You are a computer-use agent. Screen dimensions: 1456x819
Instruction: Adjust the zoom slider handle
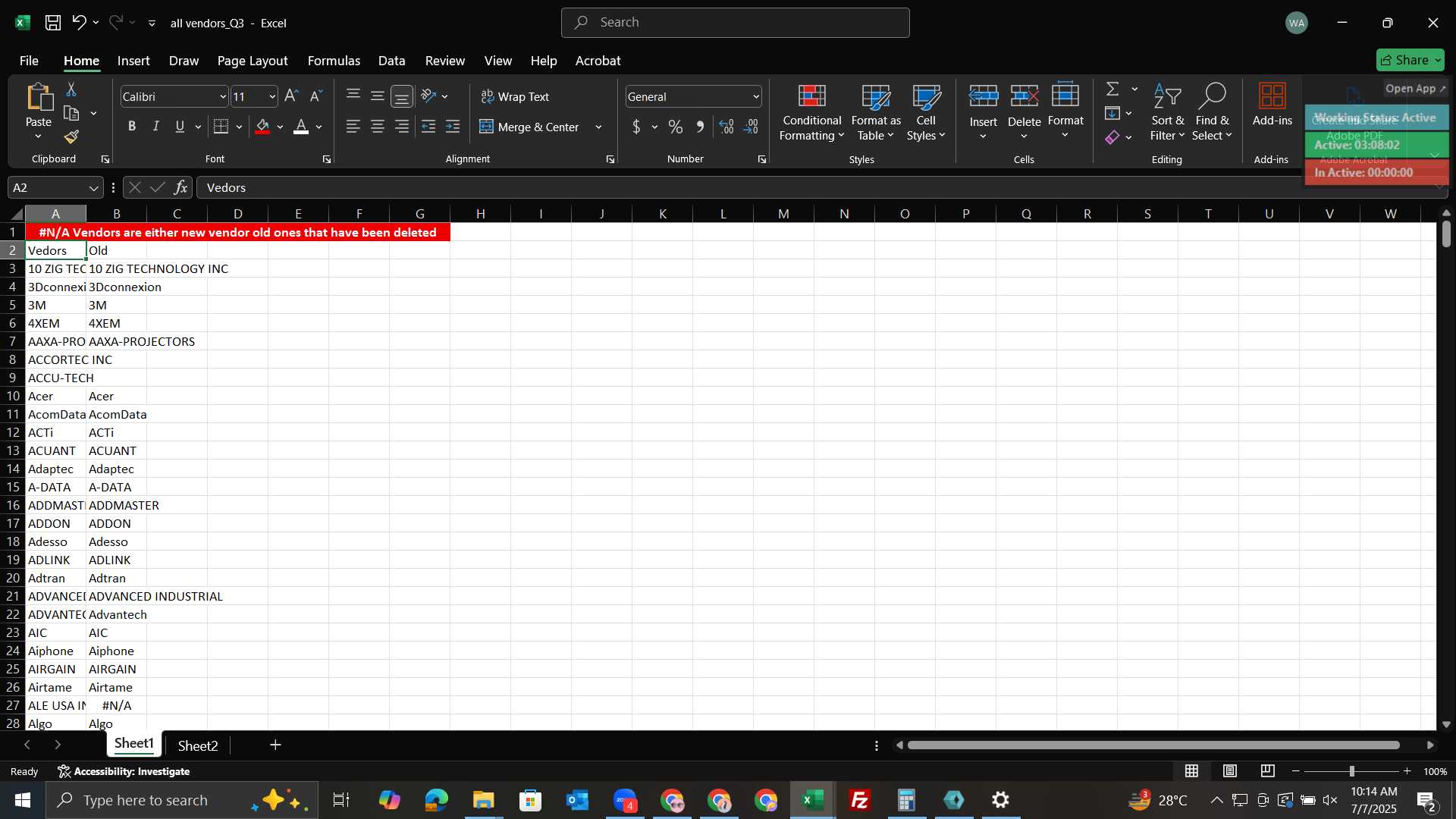tap(1351, 771)
